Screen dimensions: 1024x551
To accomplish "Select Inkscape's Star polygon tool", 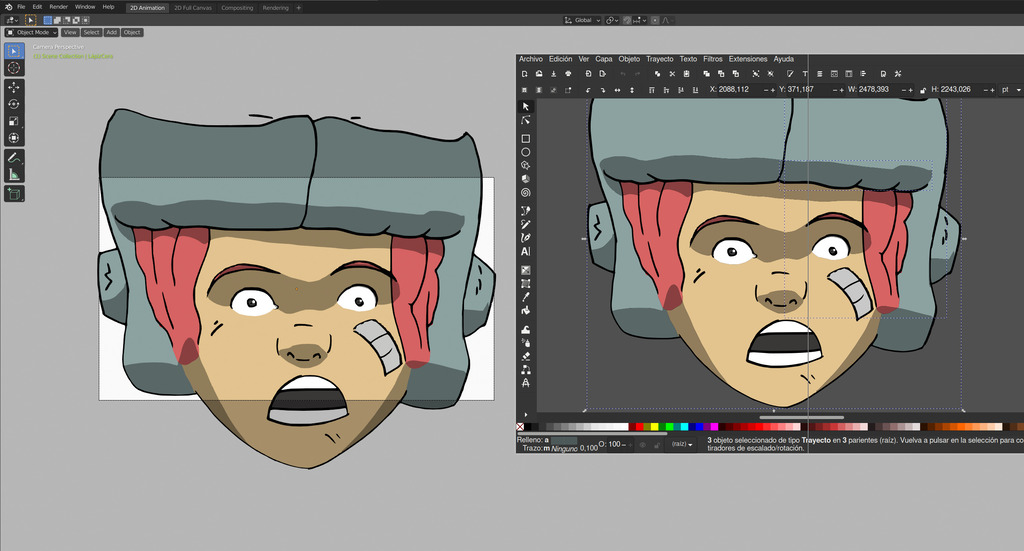I will (x=526, y=165).
